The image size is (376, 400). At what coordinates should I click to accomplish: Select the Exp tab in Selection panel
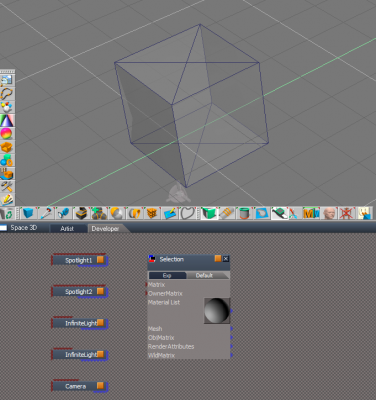[167, 275]
